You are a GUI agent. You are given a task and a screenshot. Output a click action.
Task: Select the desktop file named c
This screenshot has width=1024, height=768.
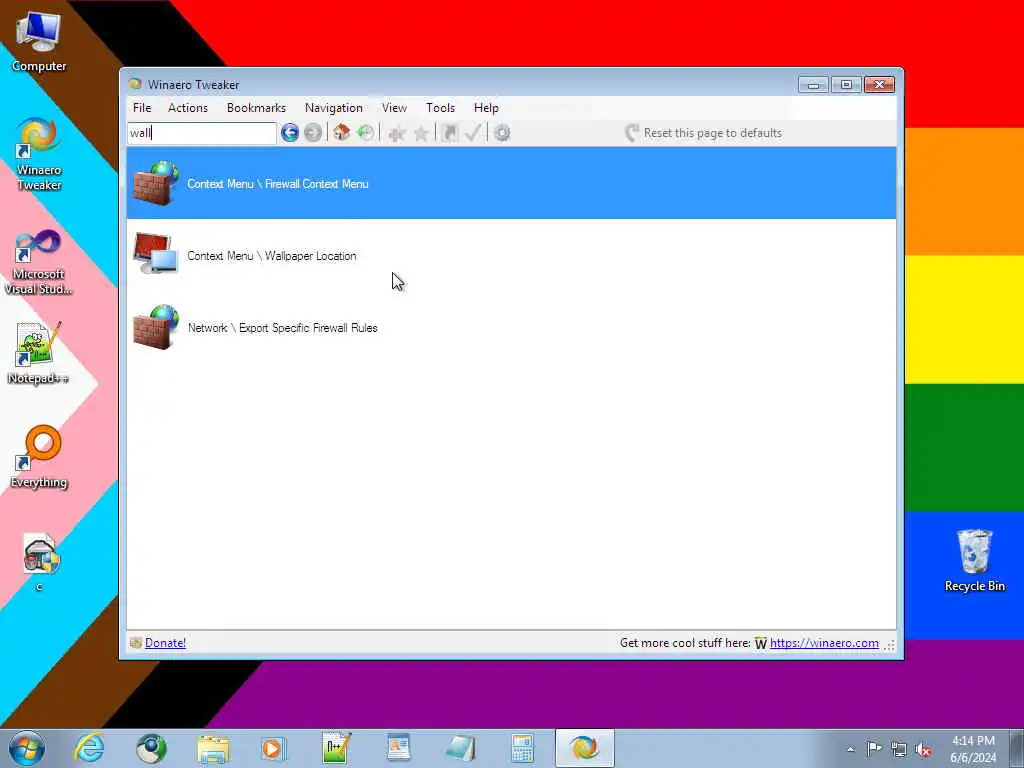tap(40, 562)
